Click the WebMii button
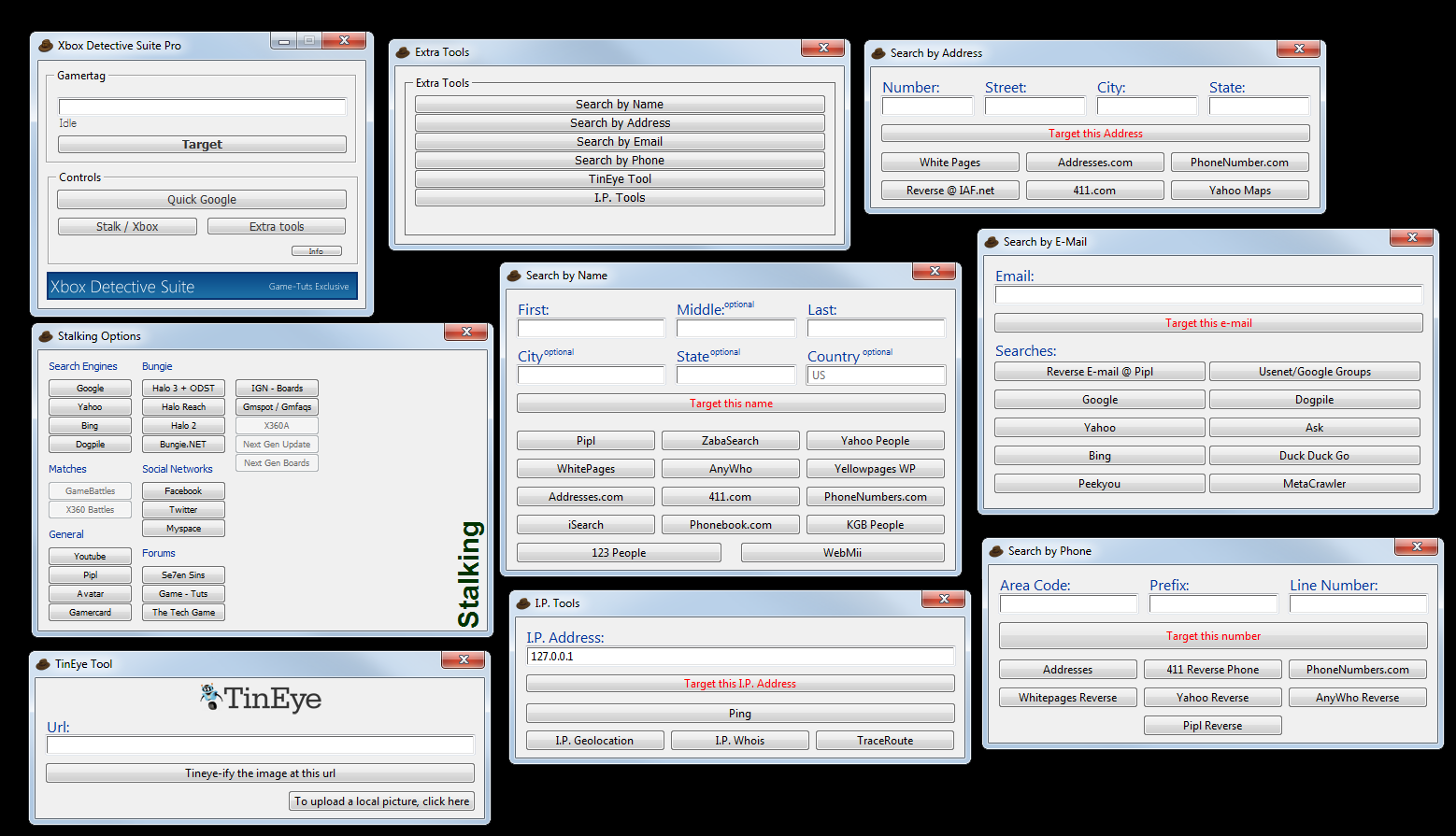1456x836 pixels. 843,553
